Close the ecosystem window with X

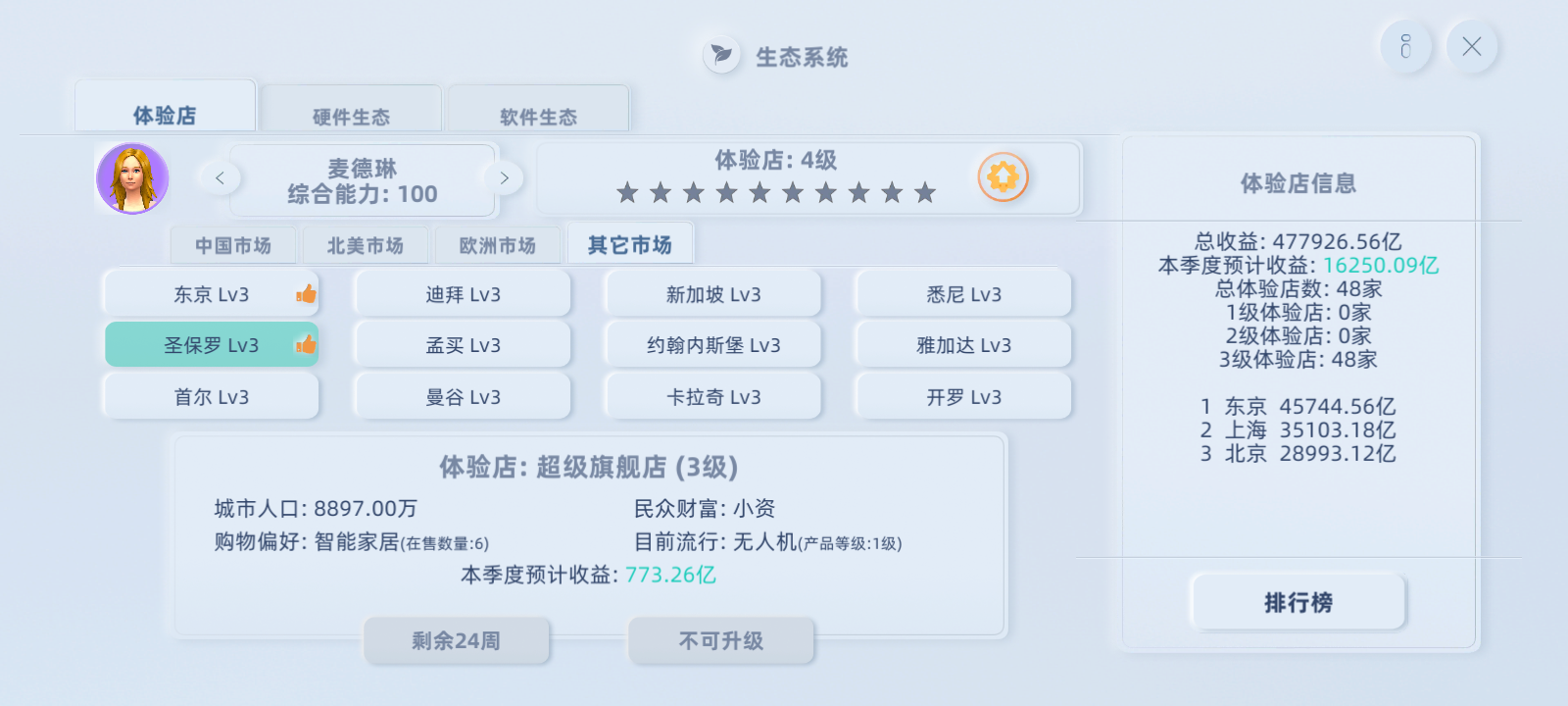point(1472,46)
